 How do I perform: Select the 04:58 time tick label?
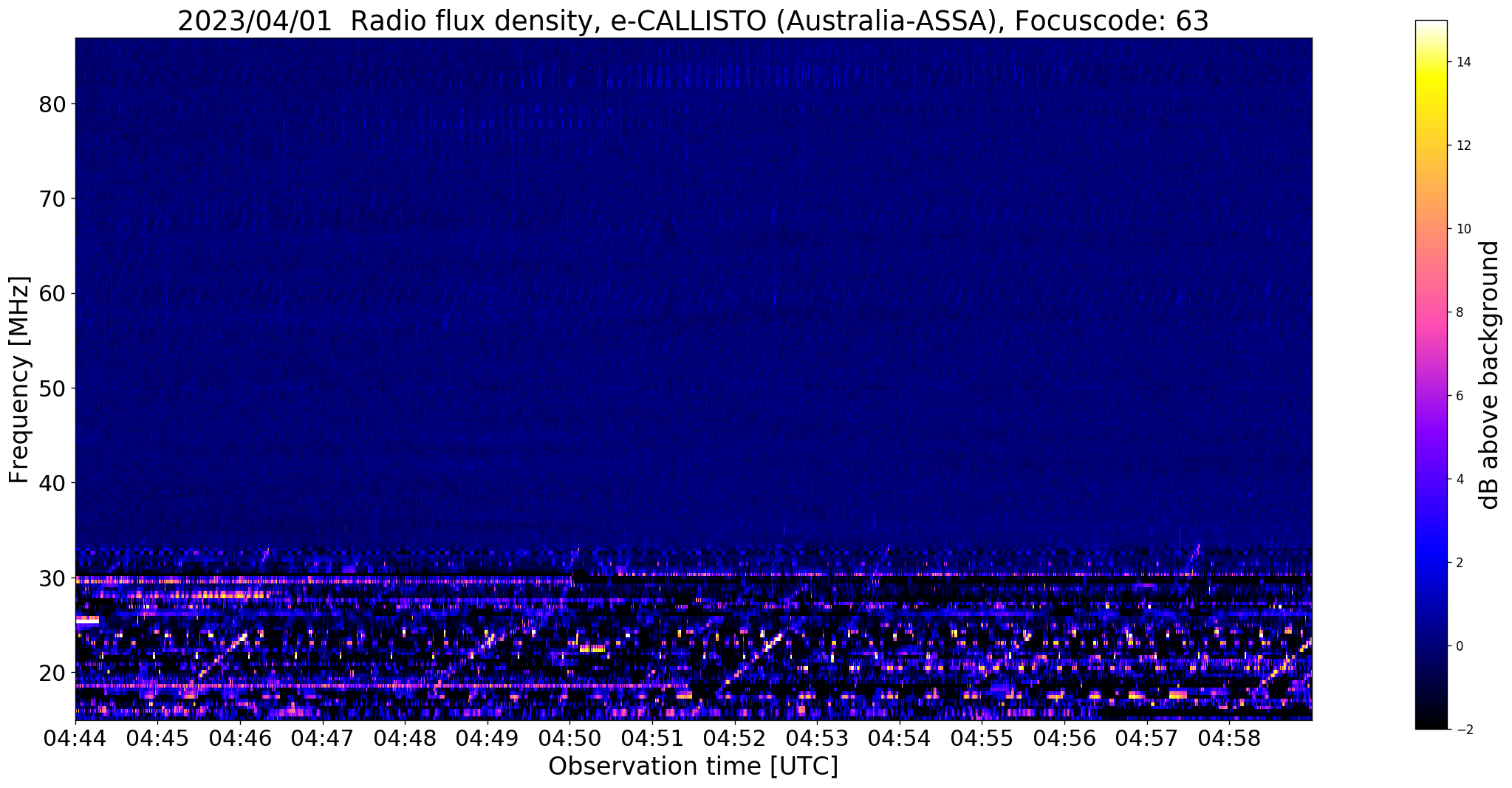(1228, 738)
